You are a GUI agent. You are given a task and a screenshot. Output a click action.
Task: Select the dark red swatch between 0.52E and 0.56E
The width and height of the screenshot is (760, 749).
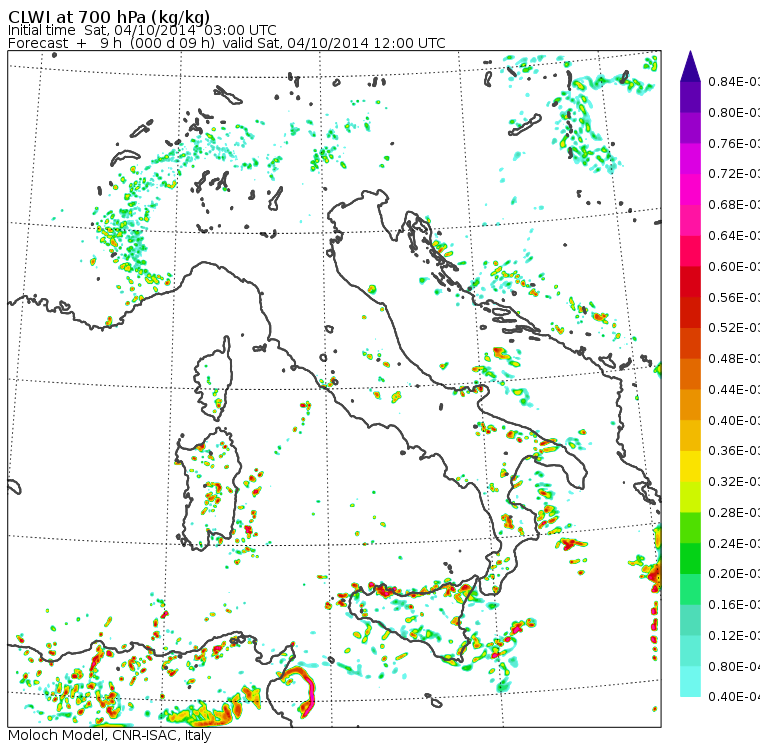tap(690, 312)
